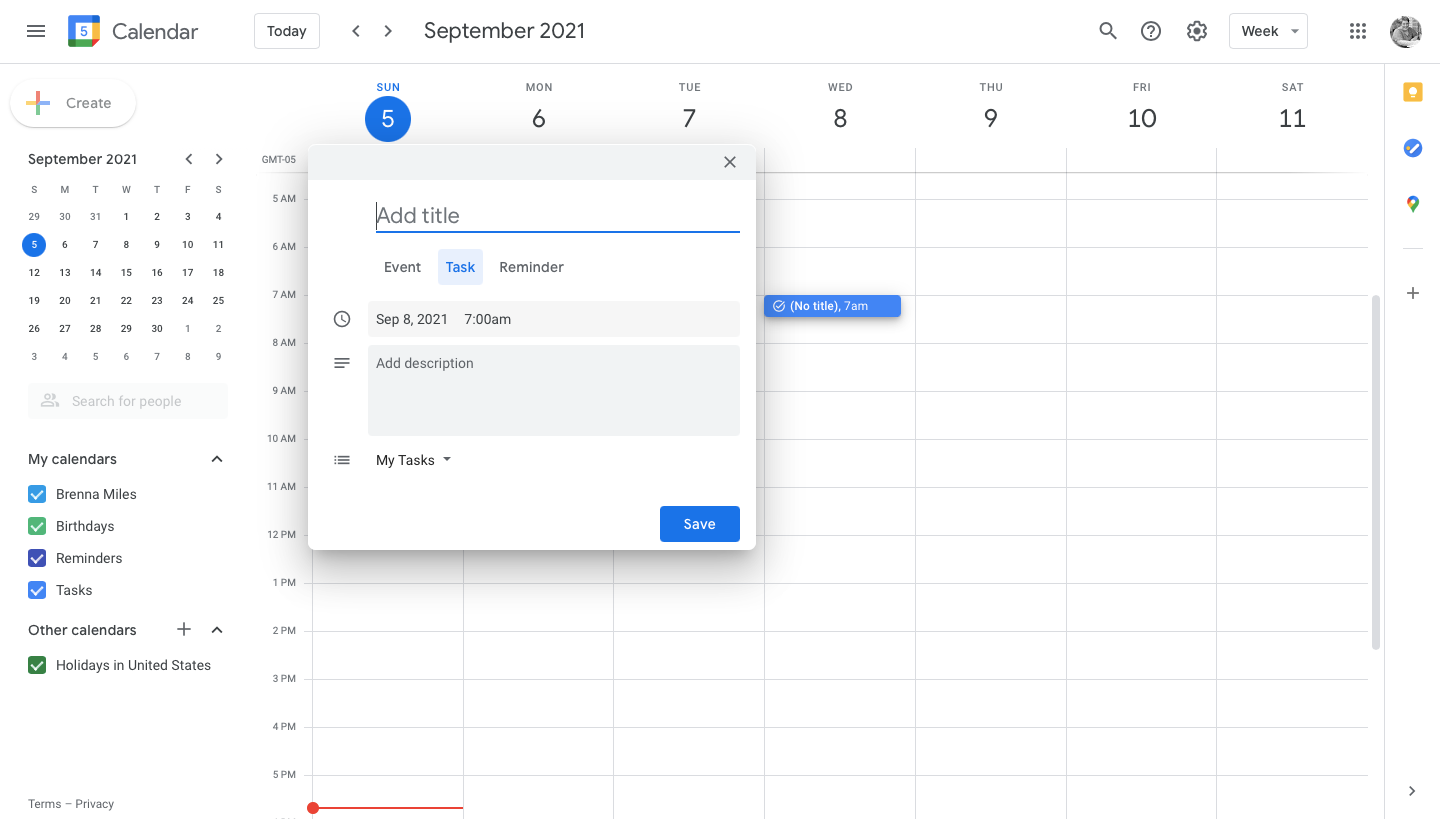Click the Add title input field
The width and height of the screenshot is (1440, 819).
tap(557, 215)
